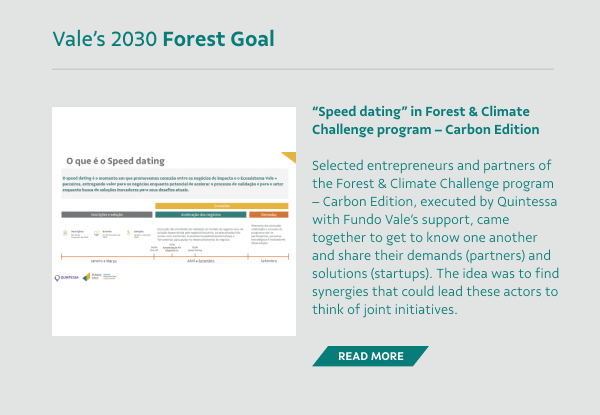Screen dimensions: 600x415
Task: Open the Speed dating slide thumbnail
Action: 174,221
